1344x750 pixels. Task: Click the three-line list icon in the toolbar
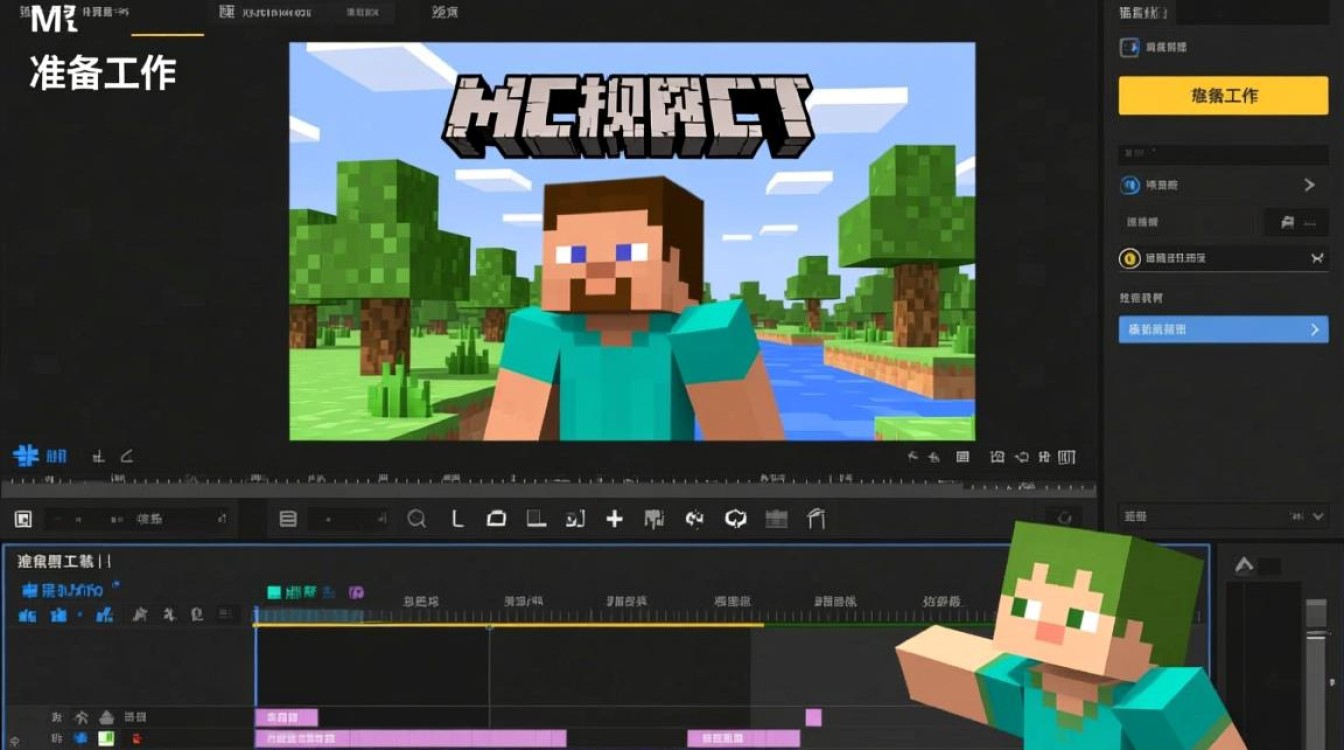pyautogui.click(x=288, y=518)
